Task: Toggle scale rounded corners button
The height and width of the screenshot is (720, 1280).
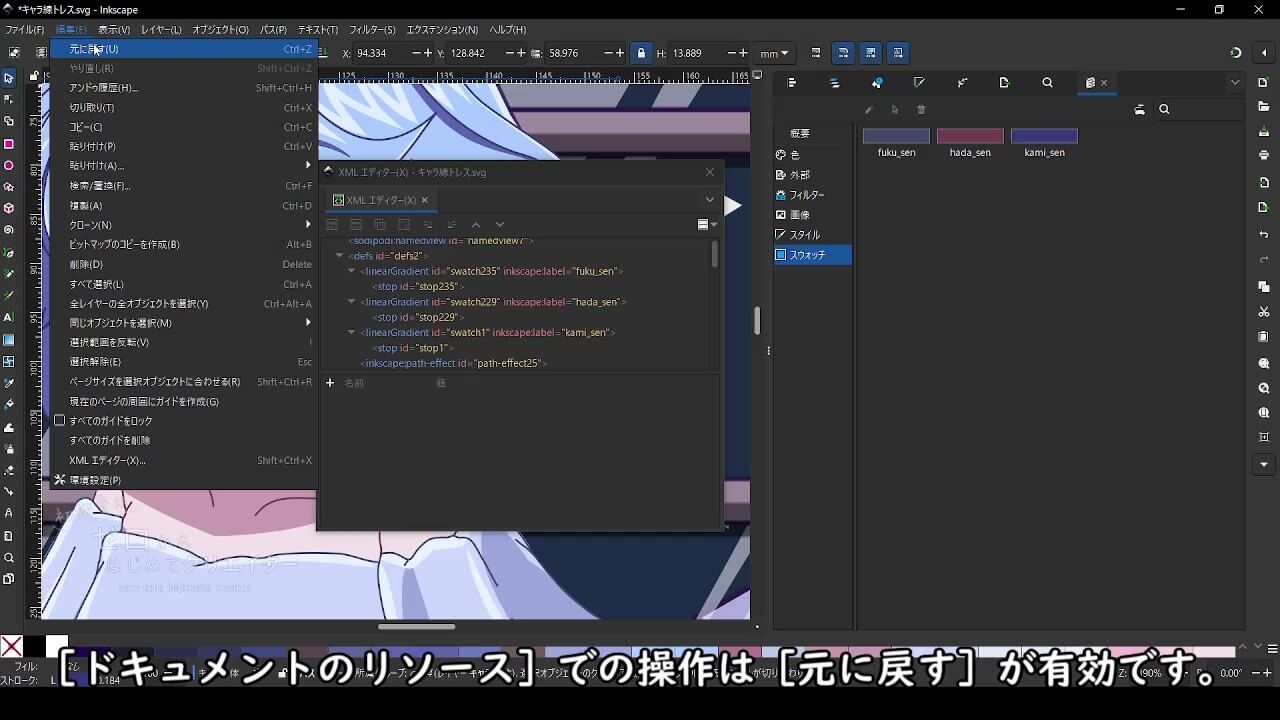Action: pyautogui.click(x=843, y=53)
